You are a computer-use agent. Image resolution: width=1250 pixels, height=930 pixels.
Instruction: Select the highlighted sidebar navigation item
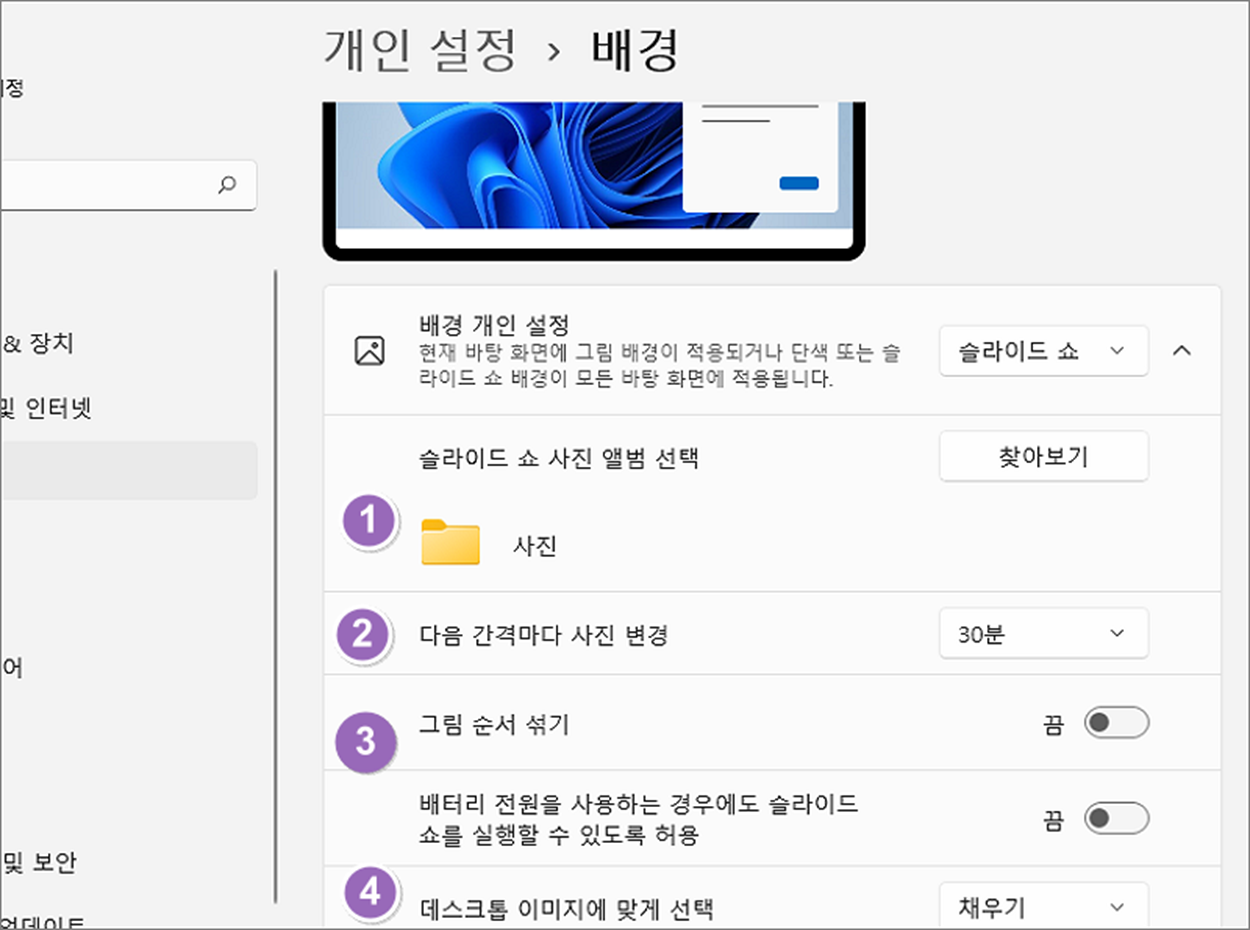pos(128,471)
